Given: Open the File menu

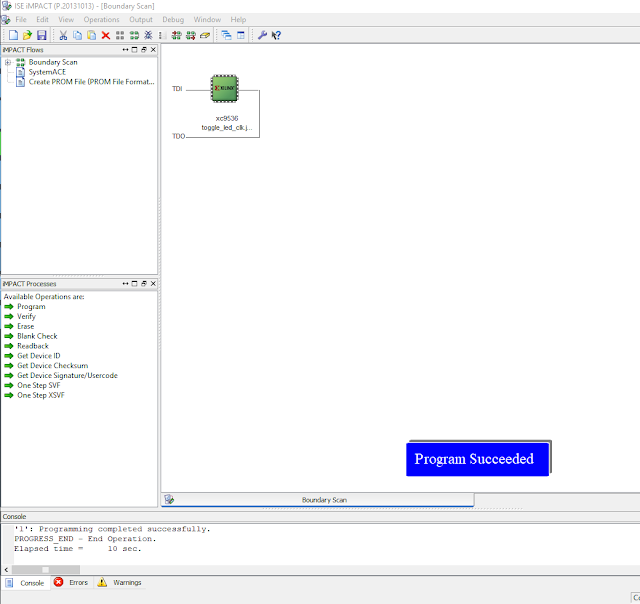Looking at the screenshot, I should pos(21,19).
